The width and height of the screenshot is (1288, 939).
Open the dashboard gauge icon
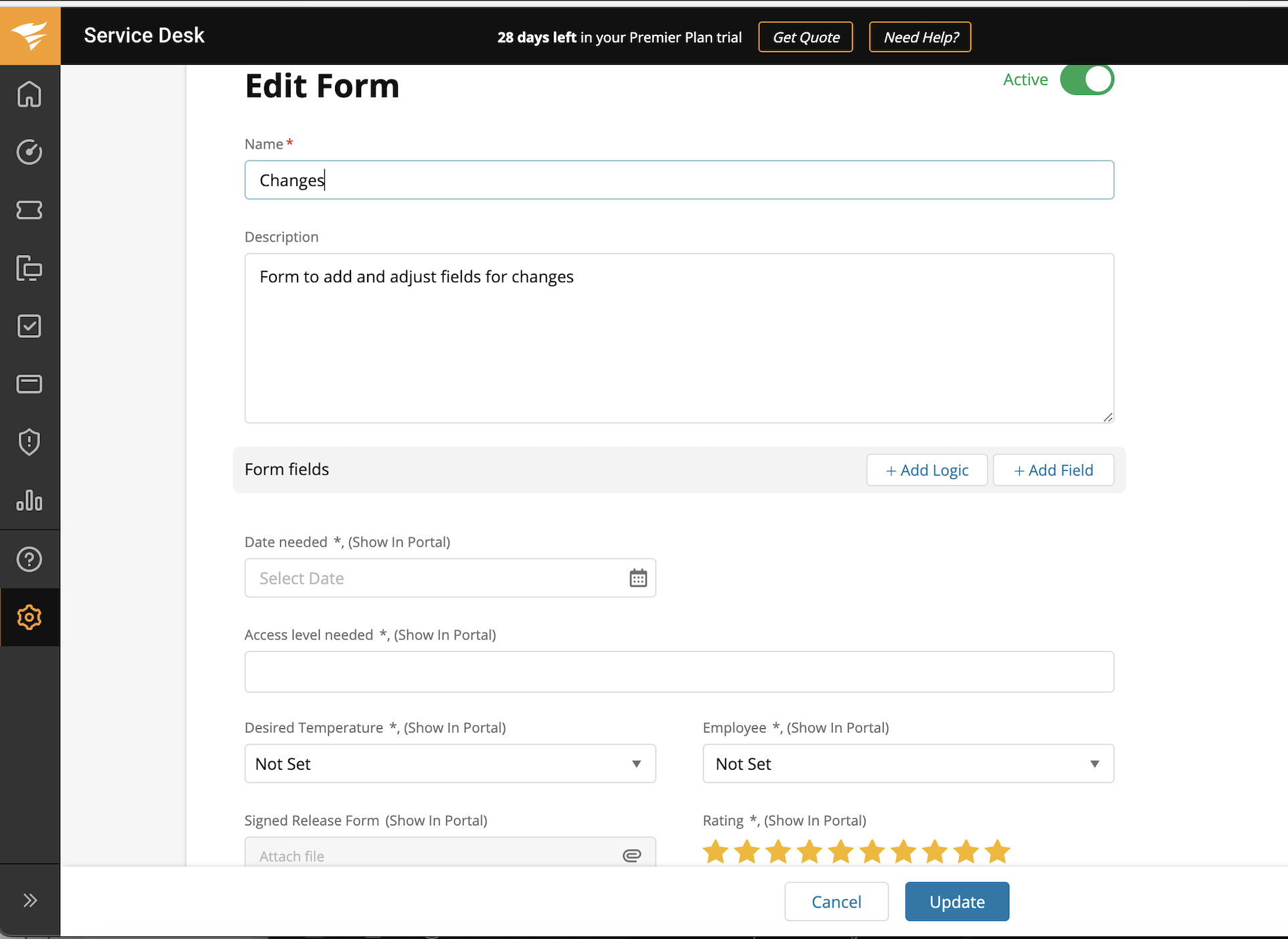29,152
